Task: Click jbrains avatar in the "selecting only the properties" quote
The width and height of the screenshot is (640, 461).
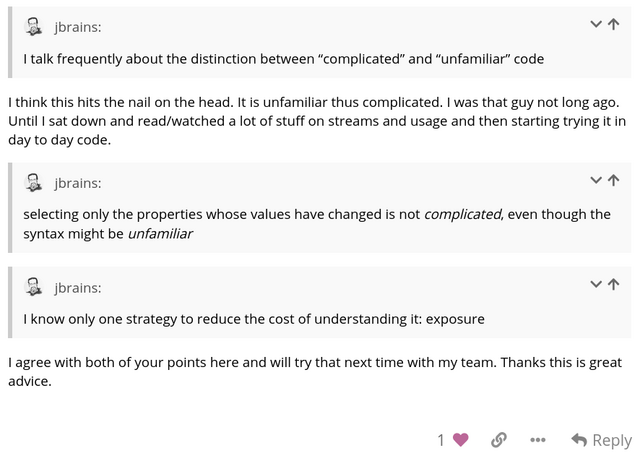Action: click(34, 182)
